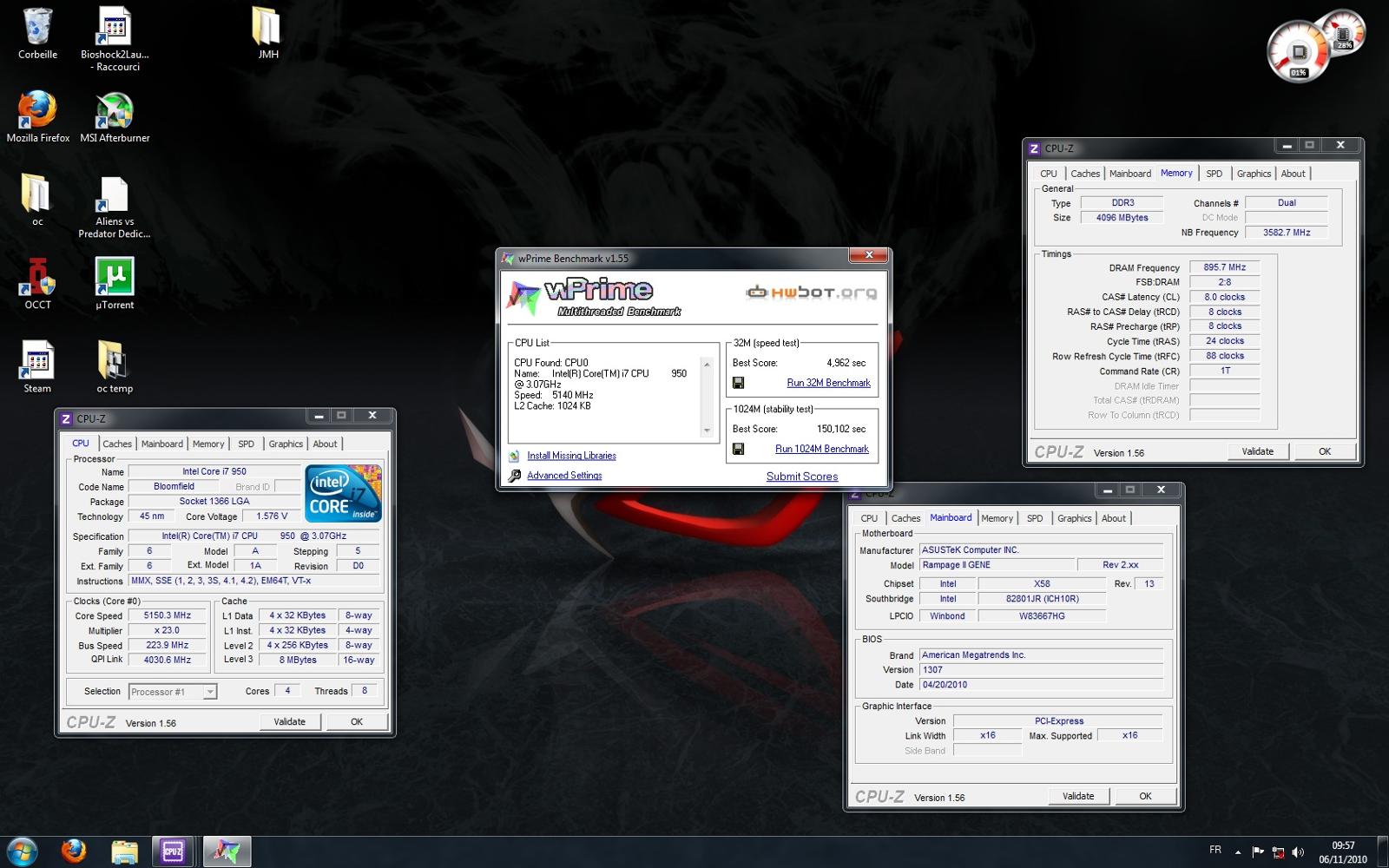
Task: Click Validate in CPU-Z Mainboard window
Action: [x=1078, y=796]
